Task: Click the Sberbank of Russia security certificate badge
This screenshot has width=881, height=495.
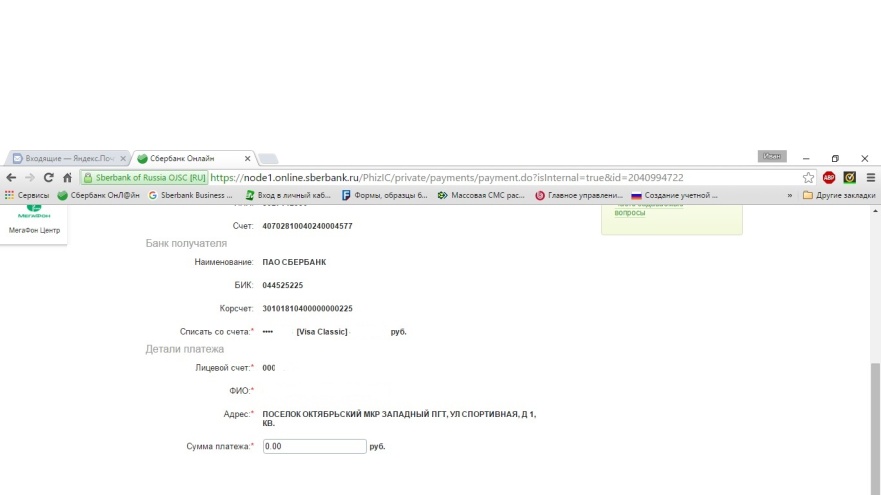Action: 146,177
